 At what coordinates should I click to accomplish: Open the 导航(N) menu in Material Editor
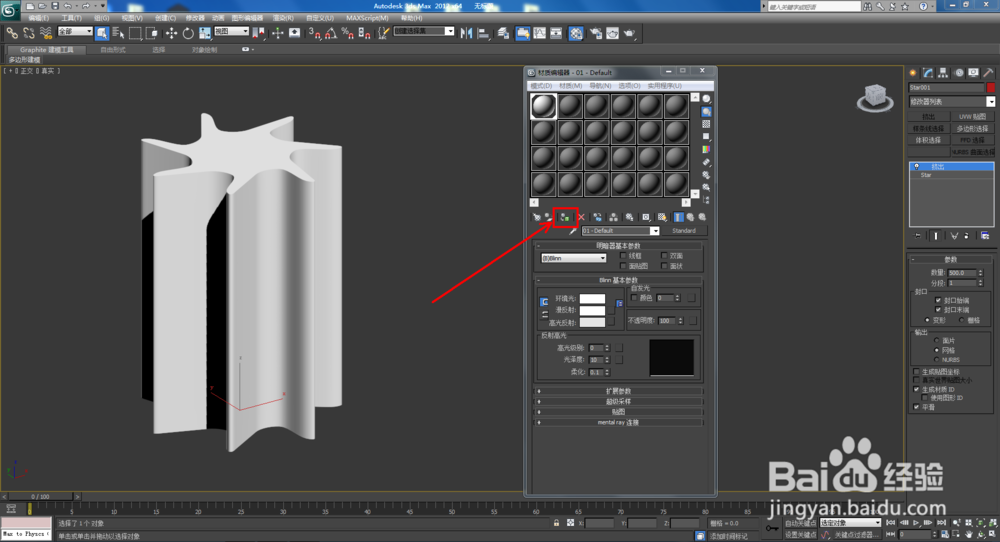point(600,85)
